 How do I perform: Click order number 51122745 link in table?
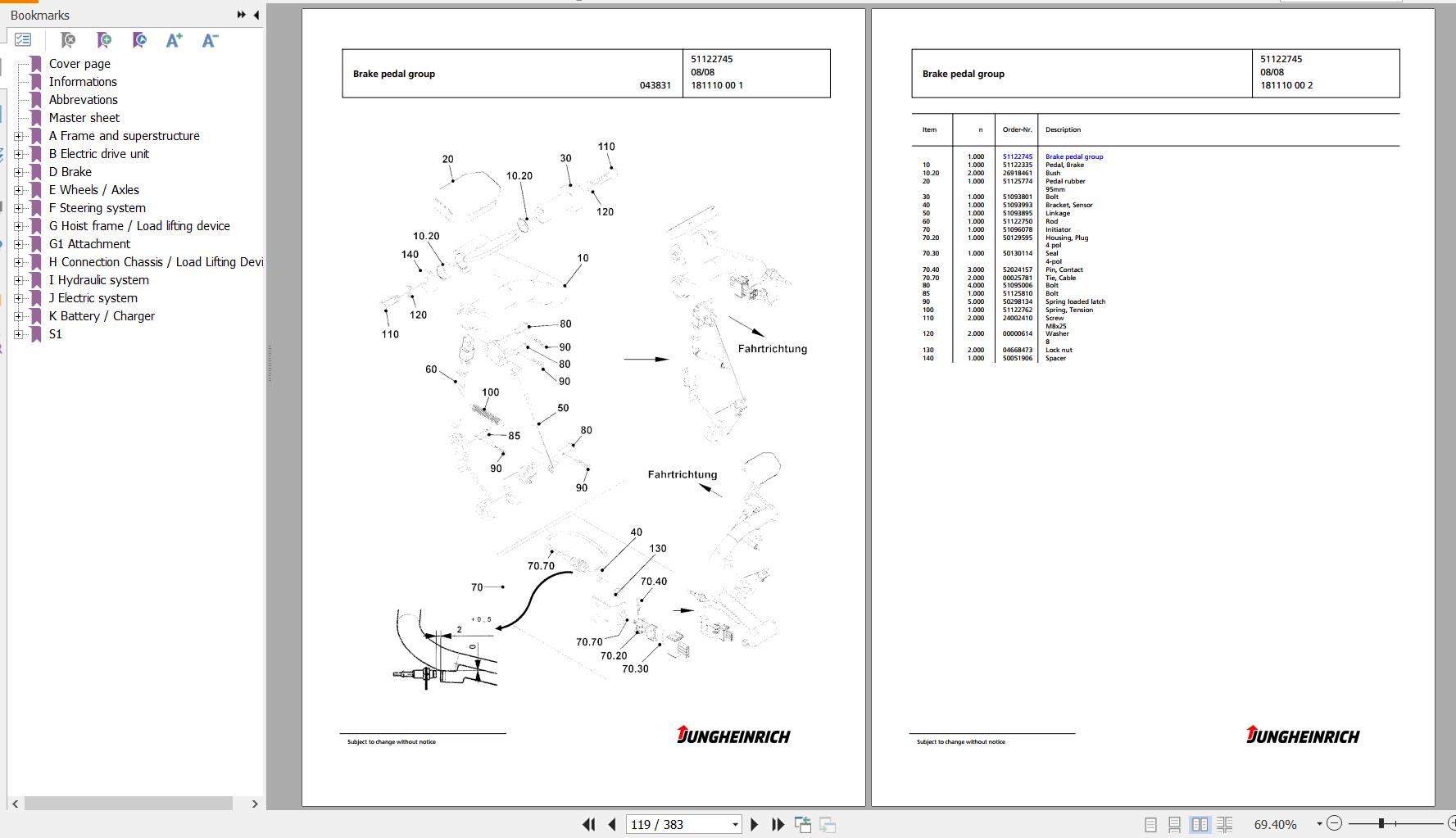[1017, 156]
